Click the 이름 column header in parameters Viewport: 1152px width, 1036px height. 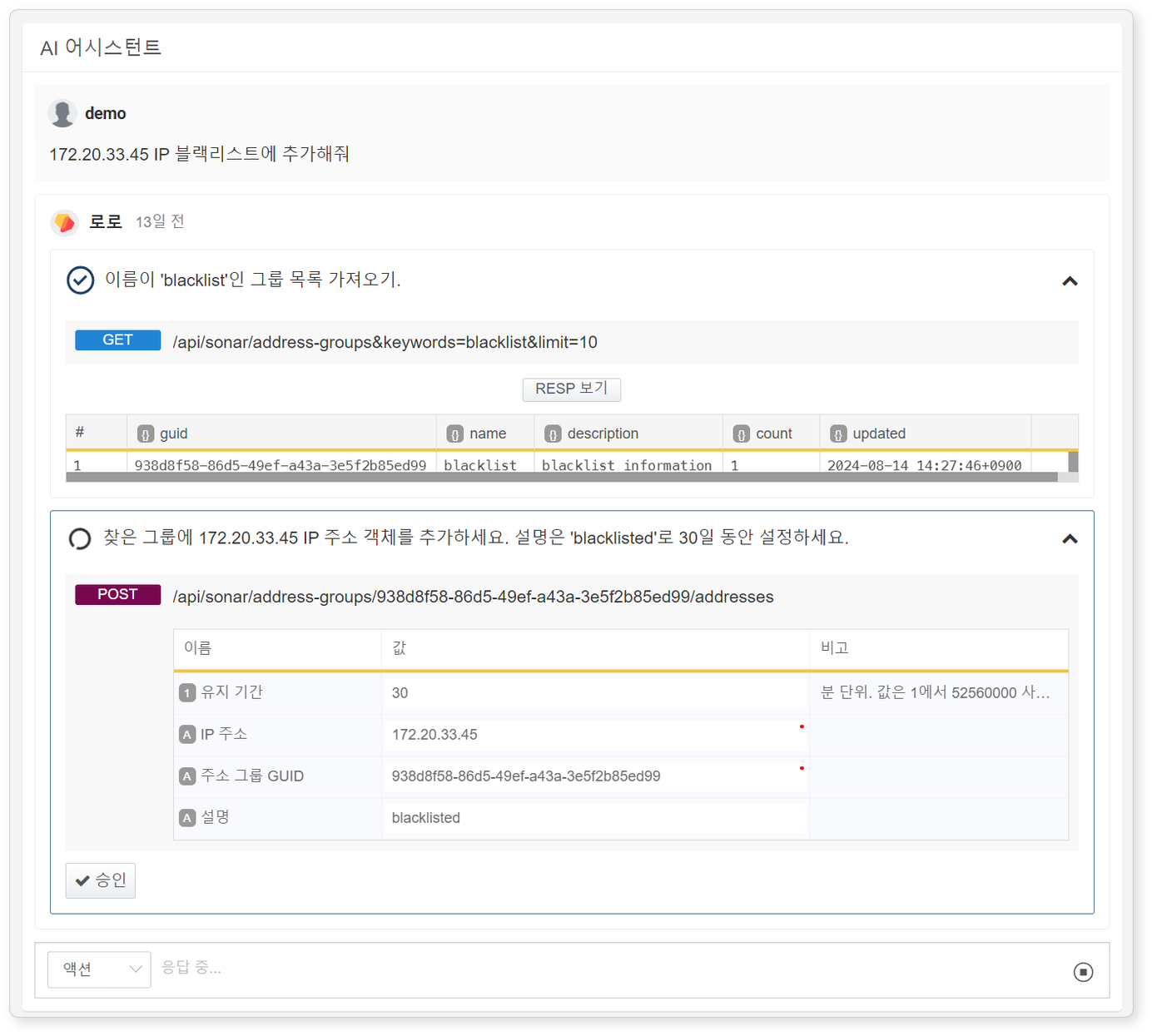(x=277, y=648)
